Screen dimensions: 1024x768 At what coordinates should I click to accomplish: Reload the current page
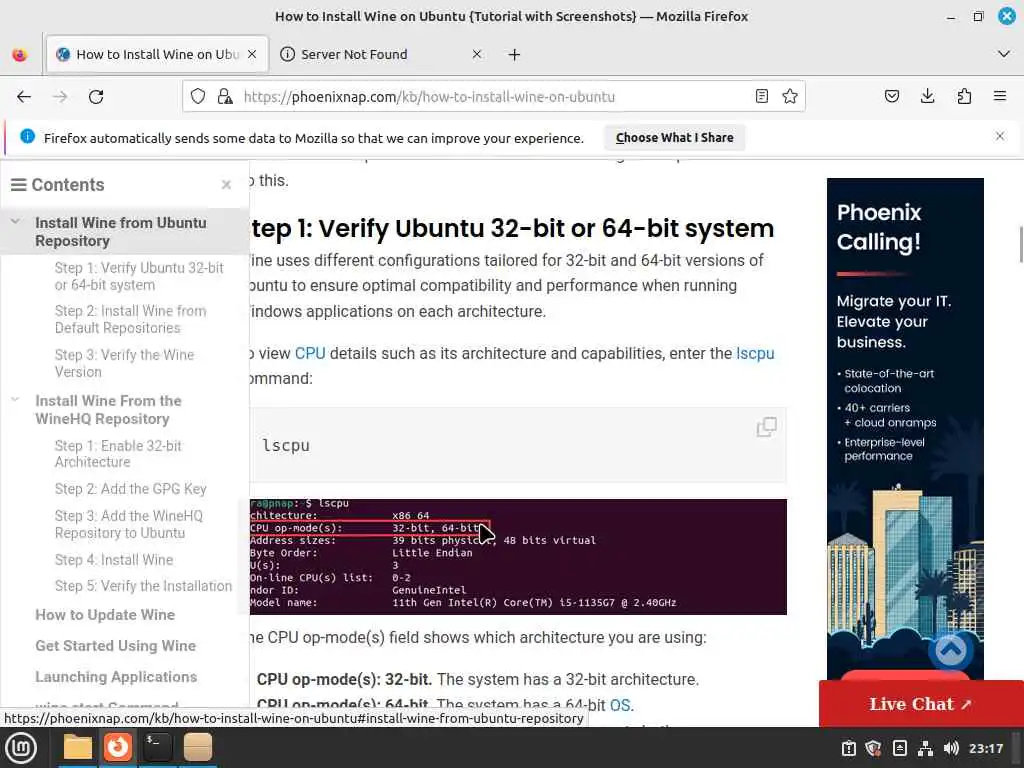pyautogui.click(x=96, y=97)
